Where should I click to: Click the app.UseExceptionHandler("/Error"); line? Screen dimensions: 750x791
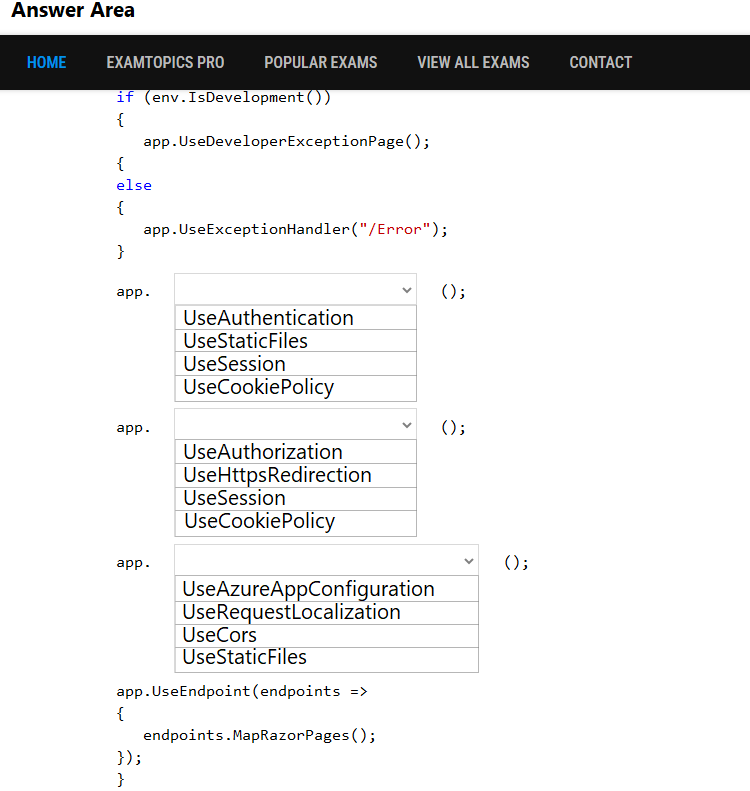296,230
